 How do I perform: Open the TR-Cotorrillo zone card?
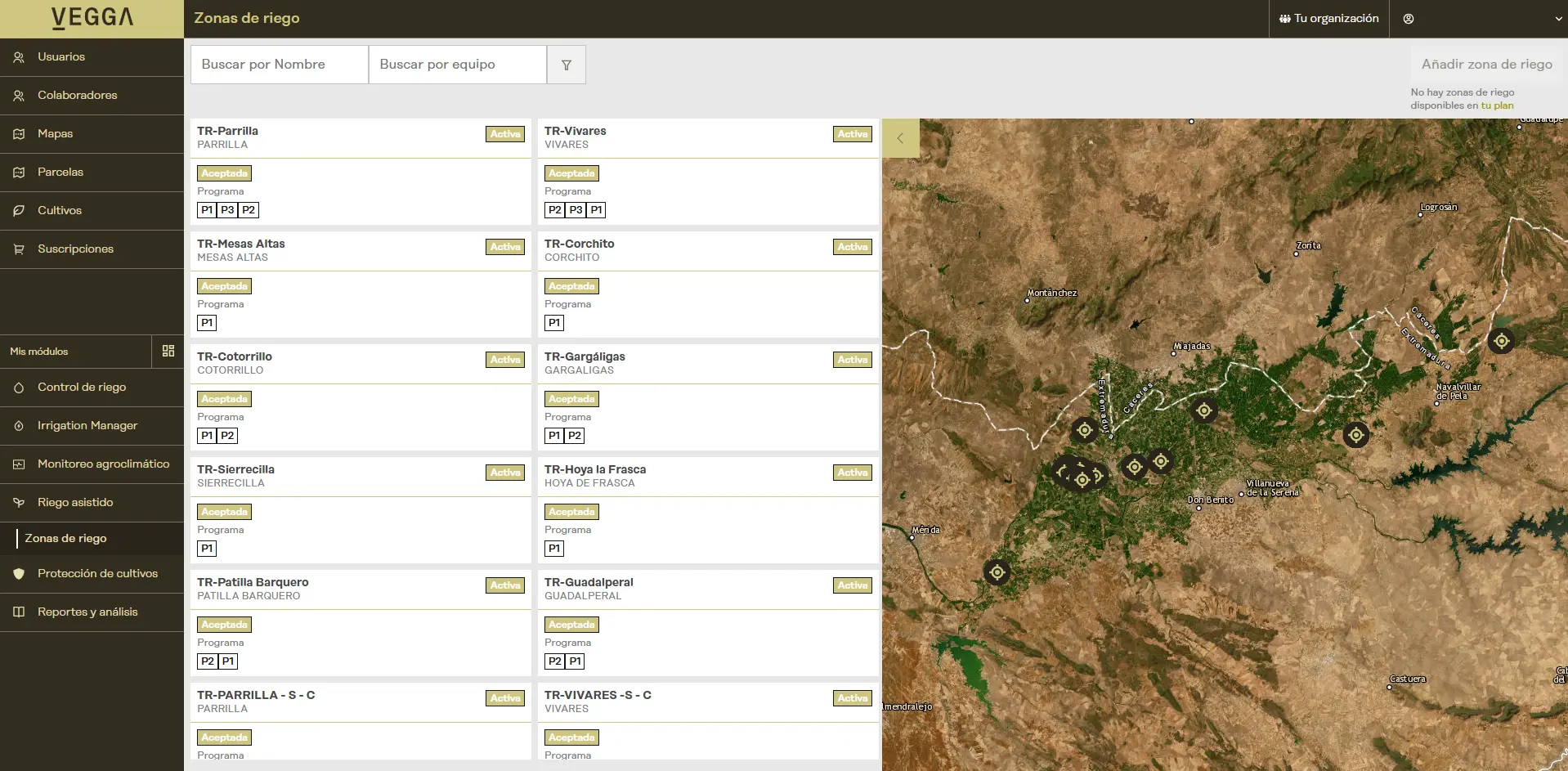pos(361,397)
